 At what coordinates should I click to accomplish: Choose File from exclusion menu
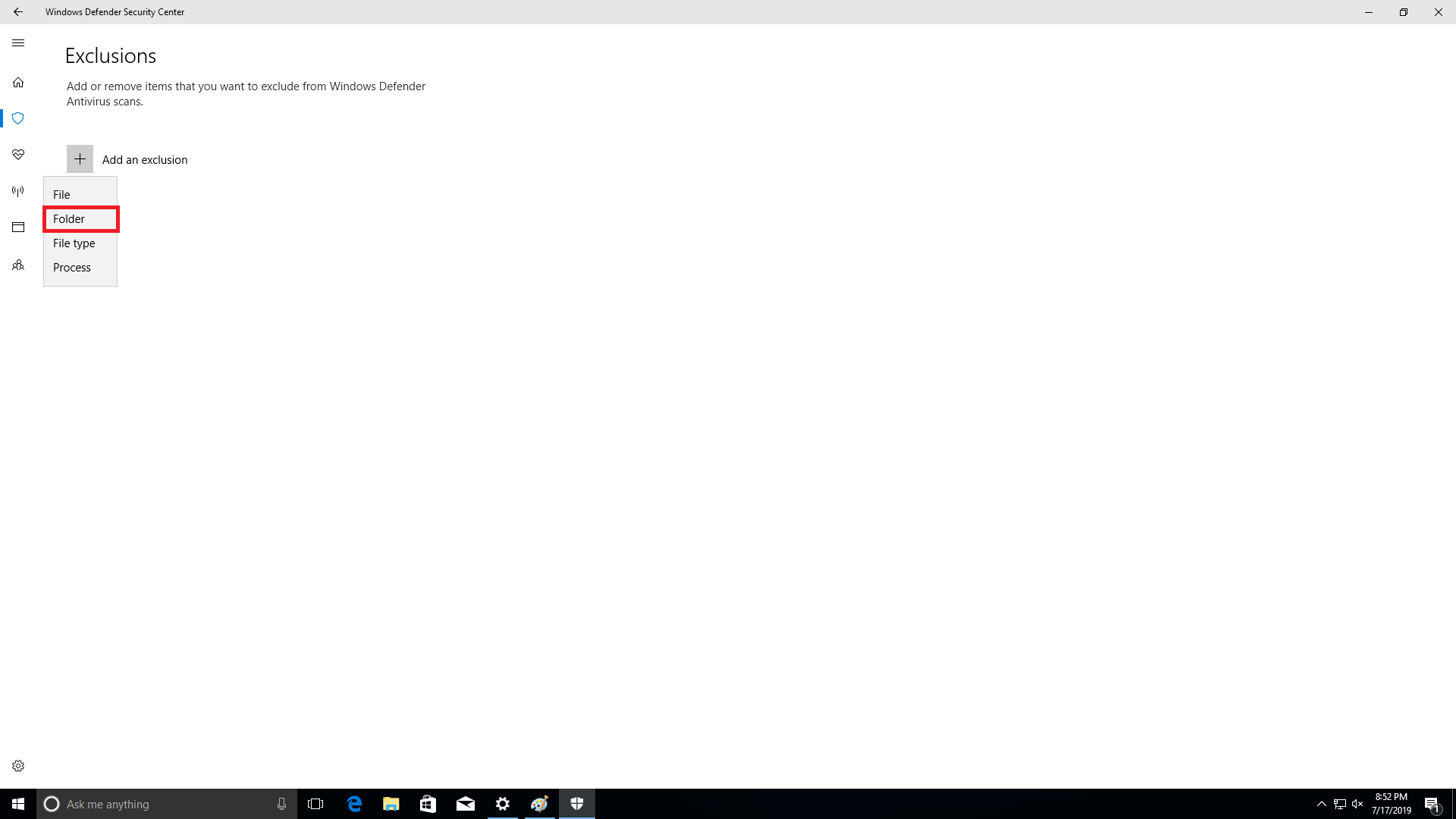(x=80, y=195)
